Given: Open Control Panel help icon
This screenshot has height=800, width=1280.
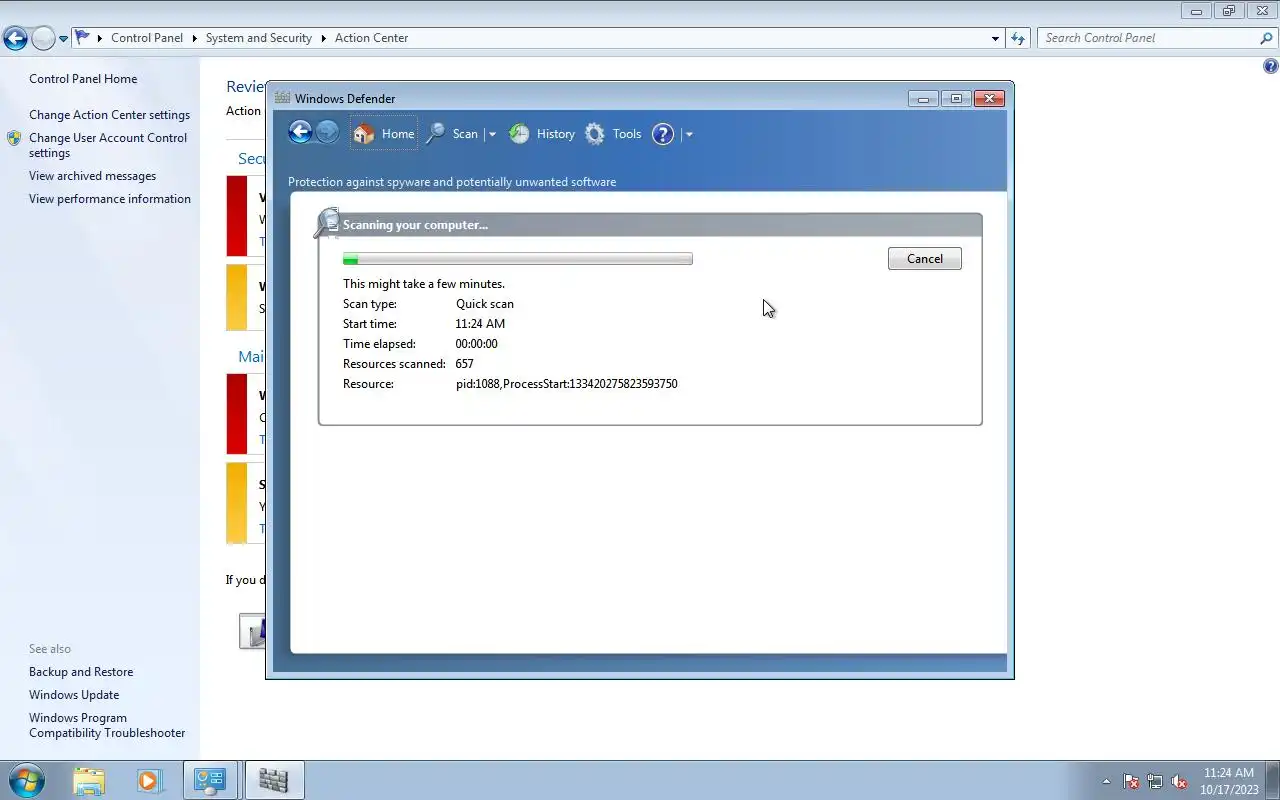Looking at the screenshot, I should 1270,67.
